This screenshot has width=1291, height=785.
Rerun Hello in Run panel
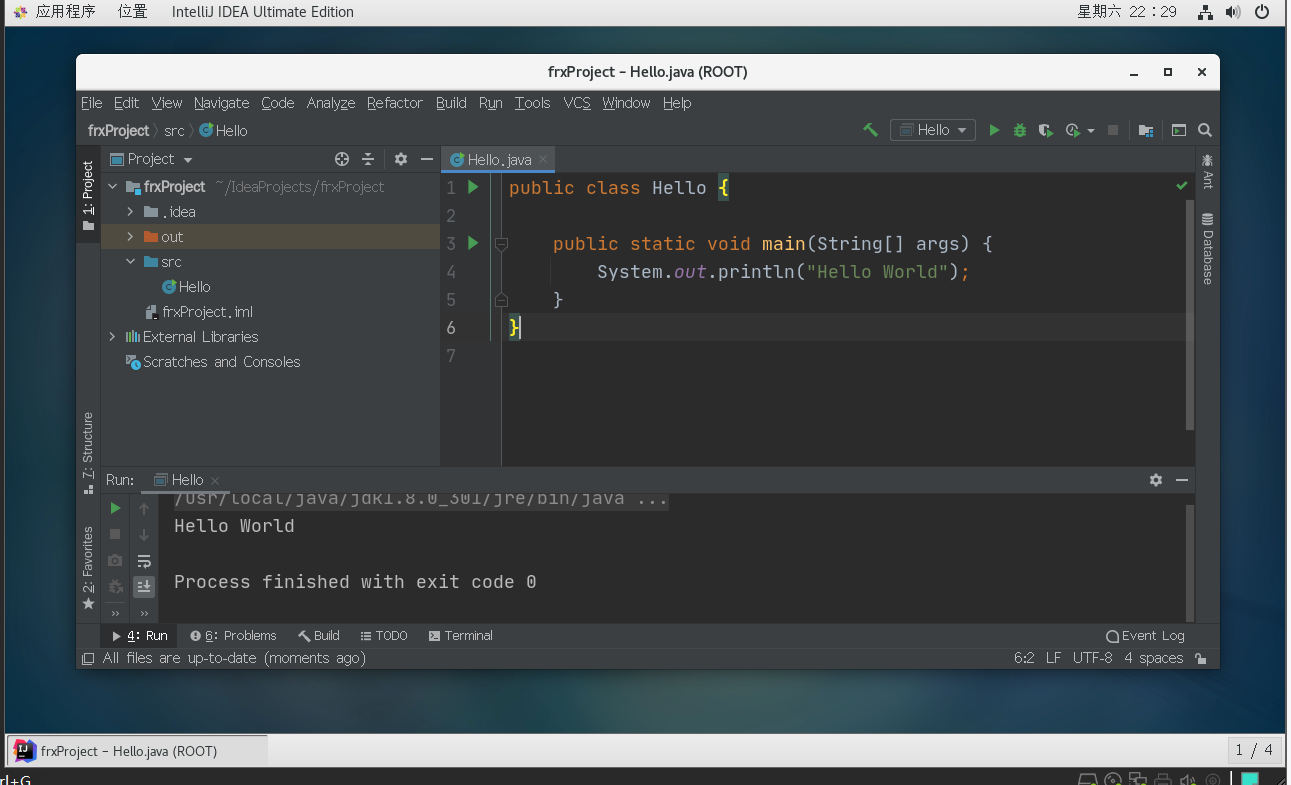(x=115, y=508)
